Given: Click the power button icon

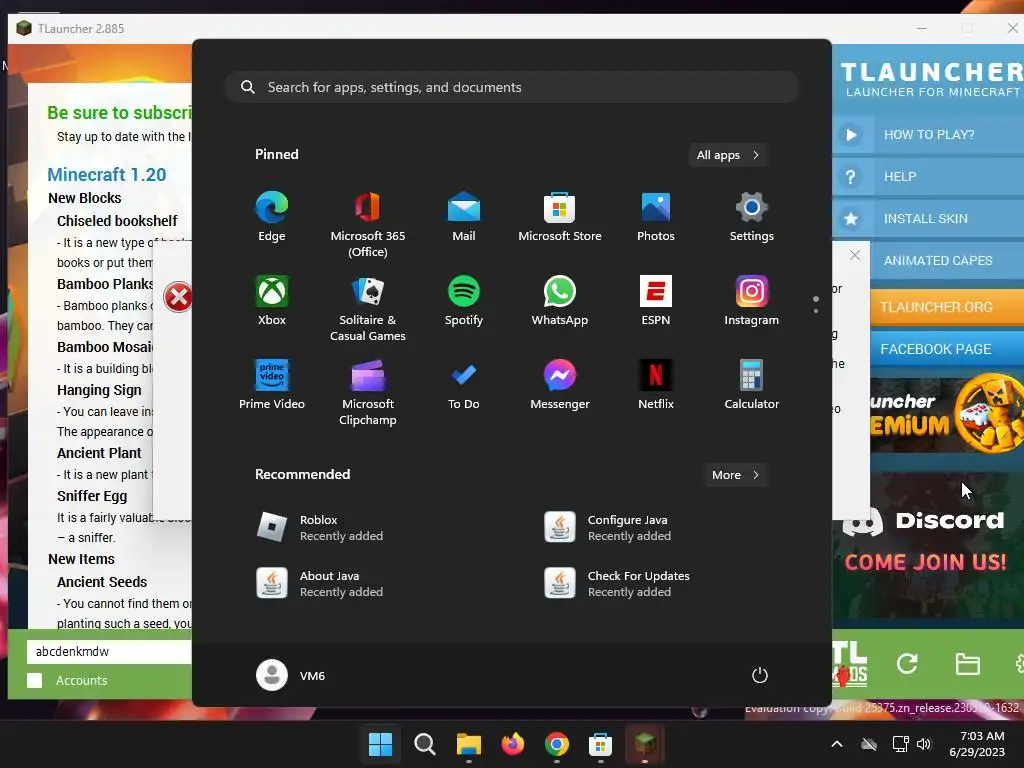Looking at the screenshot, I should coord(760,675).
